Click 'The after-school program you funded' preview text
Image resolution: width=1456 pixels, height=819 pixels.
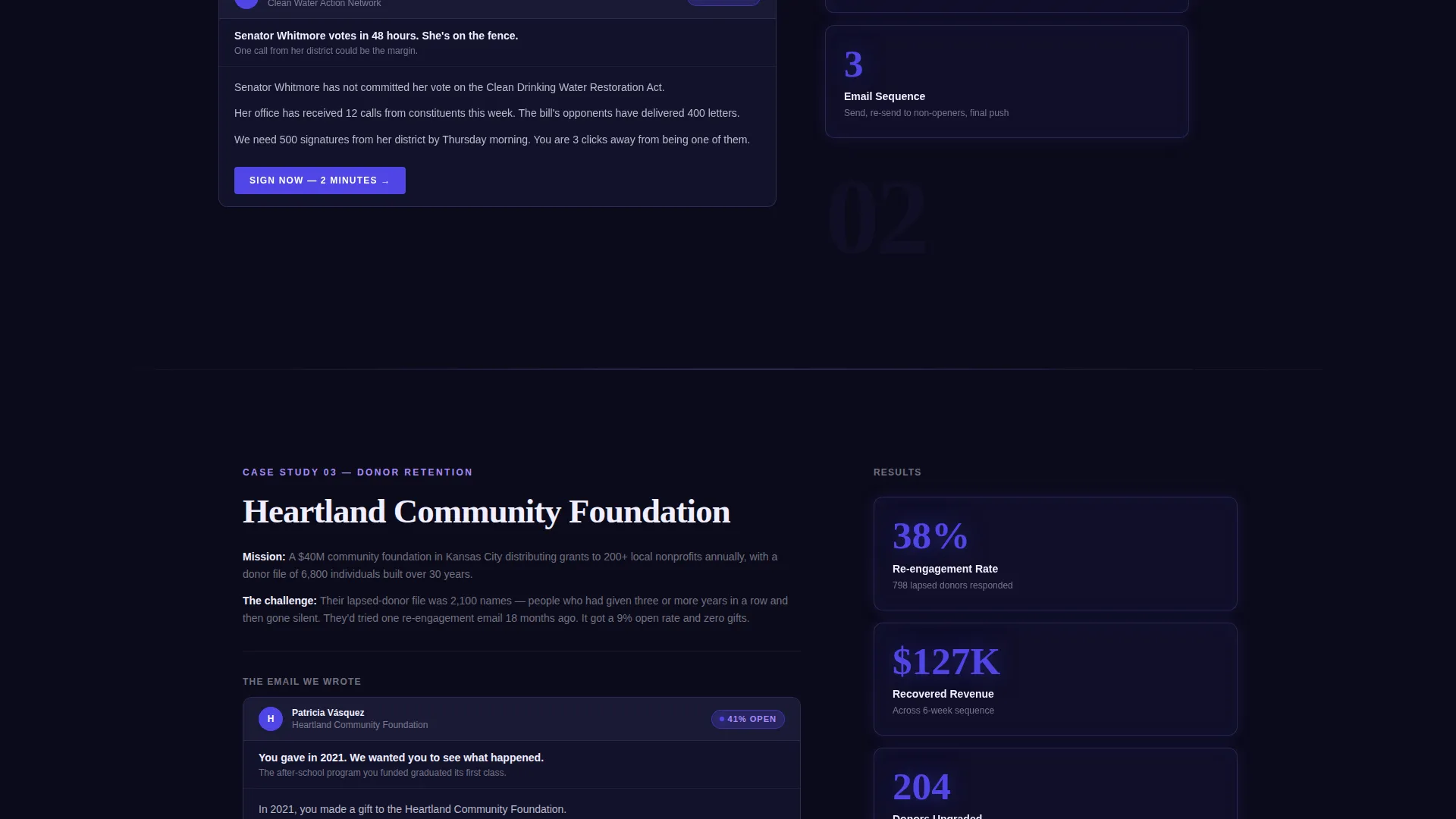coord(382,773)
